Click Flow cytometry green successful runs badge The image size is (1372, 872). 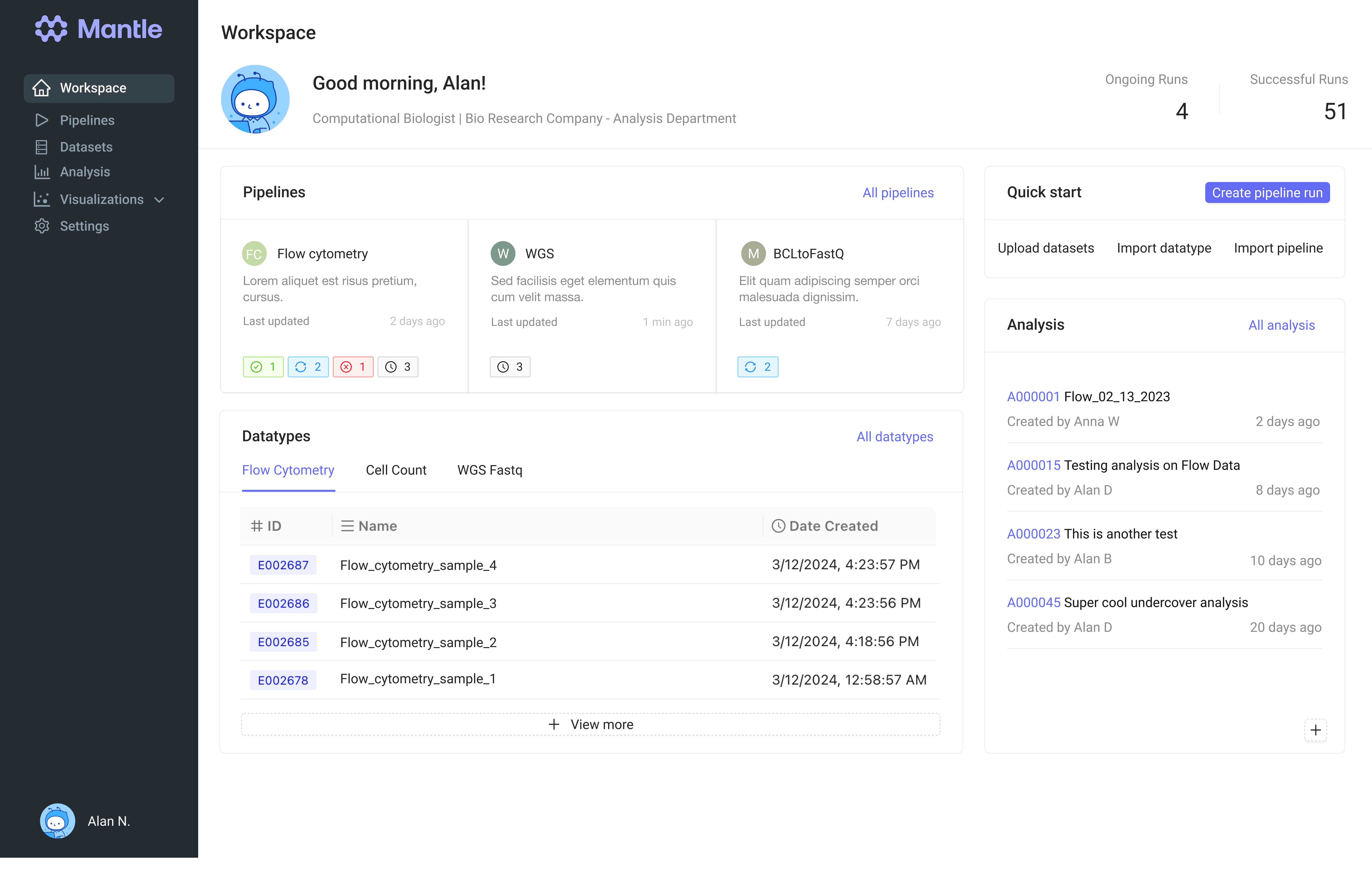click(263, 367)
